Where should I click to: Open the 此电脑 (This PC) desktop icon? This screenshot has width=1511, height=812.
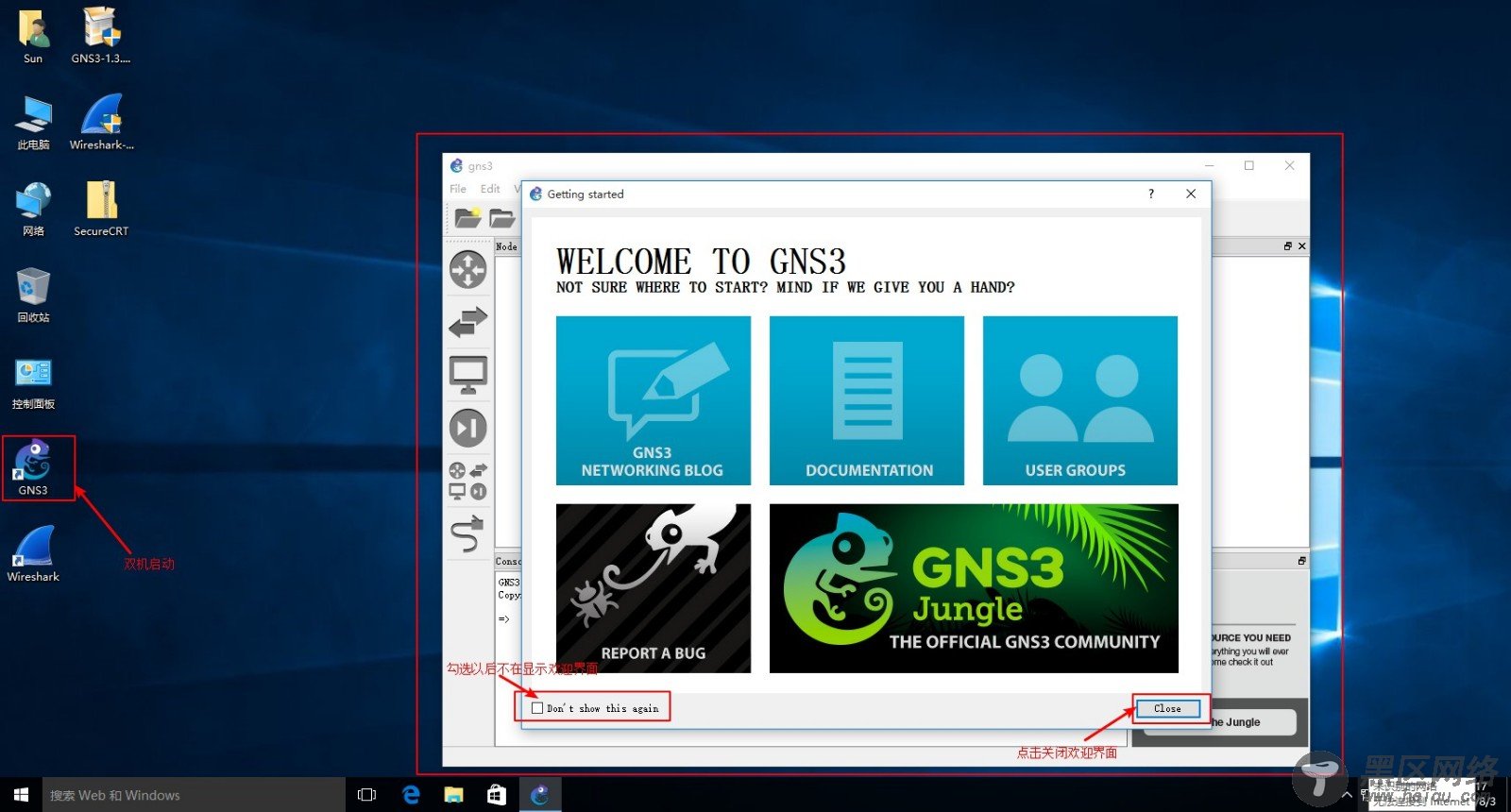pos(33,122)
